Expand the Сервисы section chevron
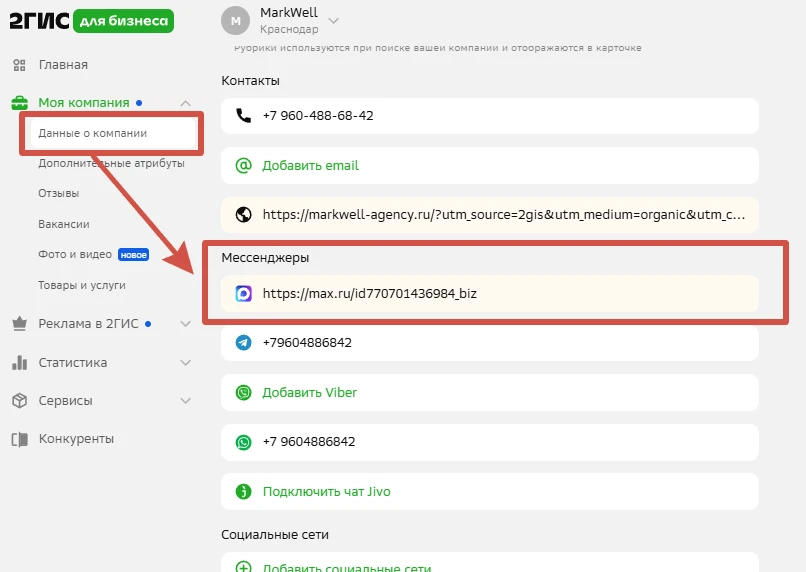This screenshot has width=806, height=572. pyautogui.click(x=186, y=401)
